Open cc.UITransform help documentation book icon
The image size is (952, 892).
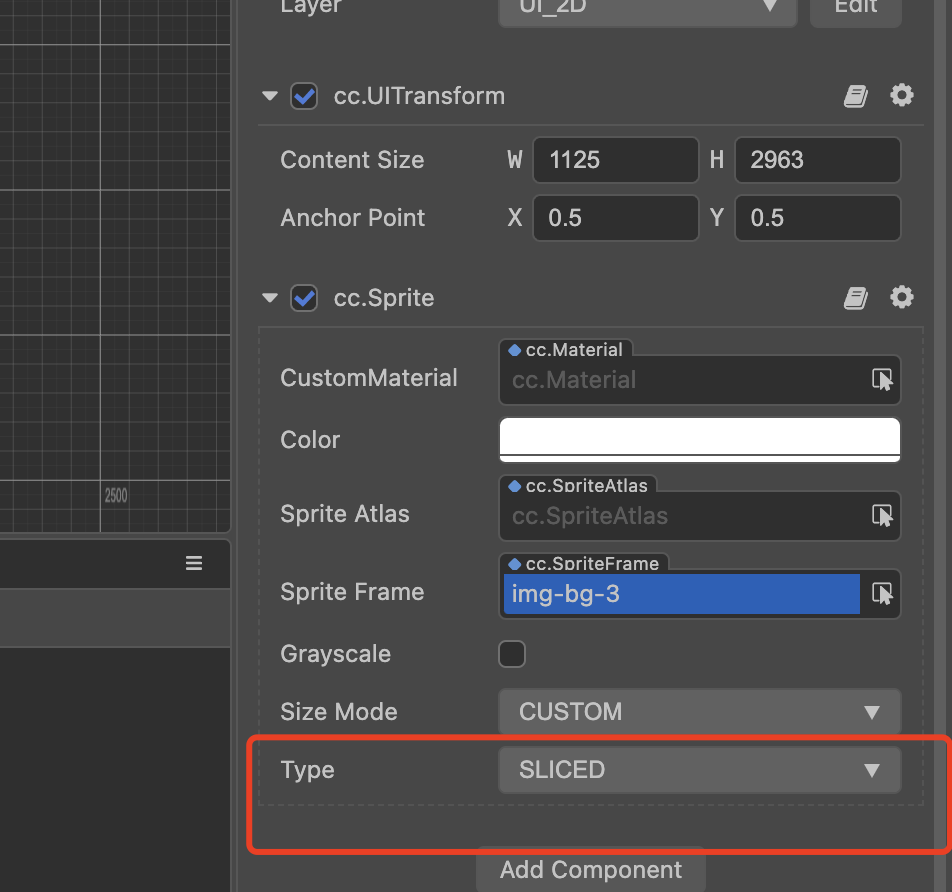[x=855, y=96]
